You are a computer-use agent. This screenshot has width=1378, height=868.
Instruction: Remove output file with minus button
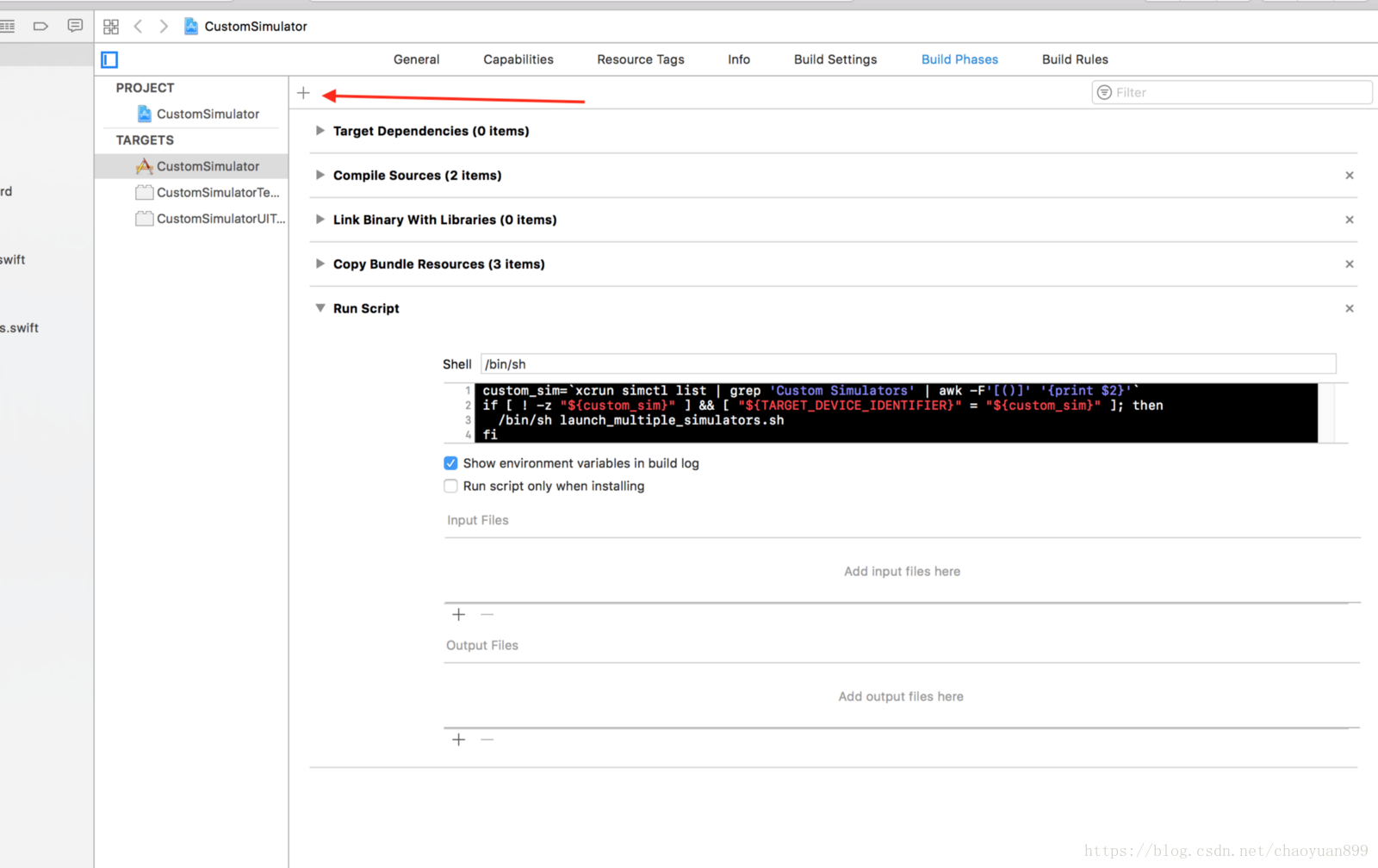[487, 740]
